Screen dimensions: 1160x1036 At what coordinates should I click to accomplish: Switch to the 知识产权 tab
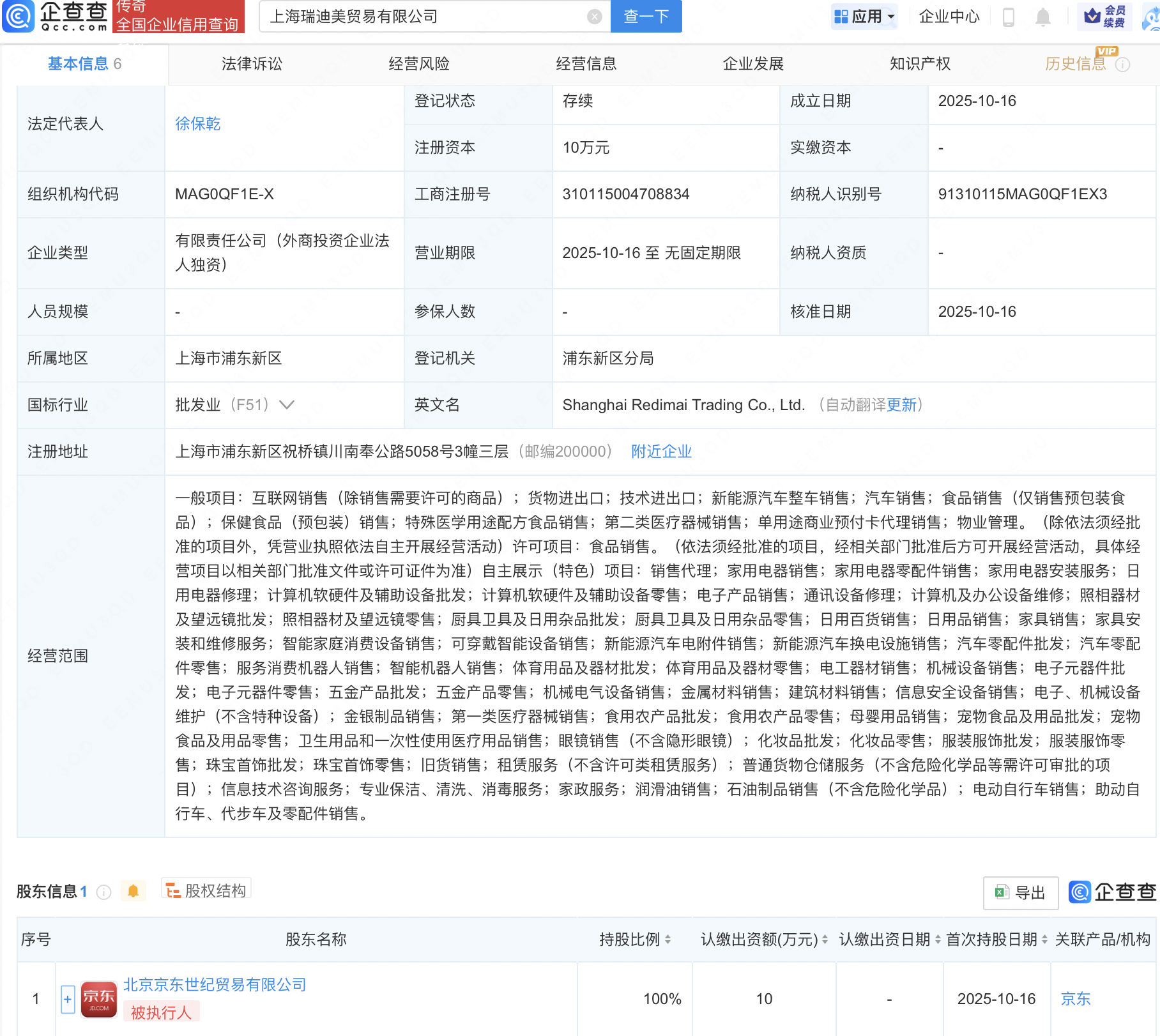(x=920, y=64)
